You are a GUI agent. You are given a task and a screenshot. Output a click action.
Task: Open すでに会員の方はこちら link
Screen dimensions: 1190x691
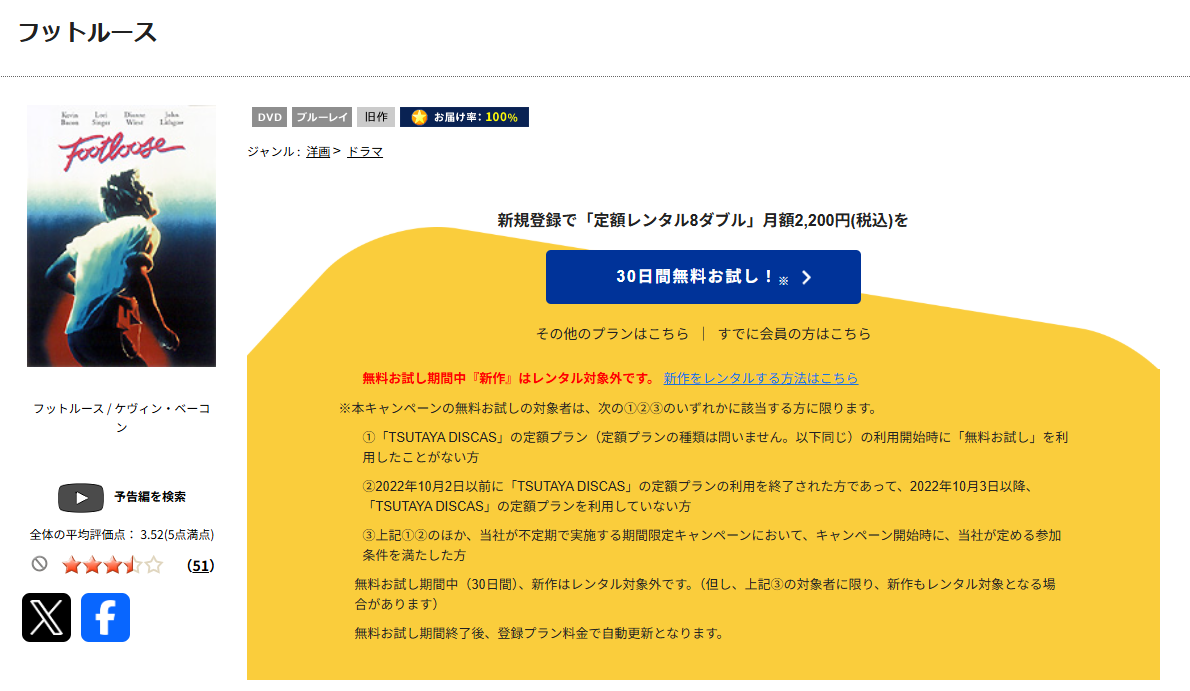pyautogui.click(x=795, y=333)
